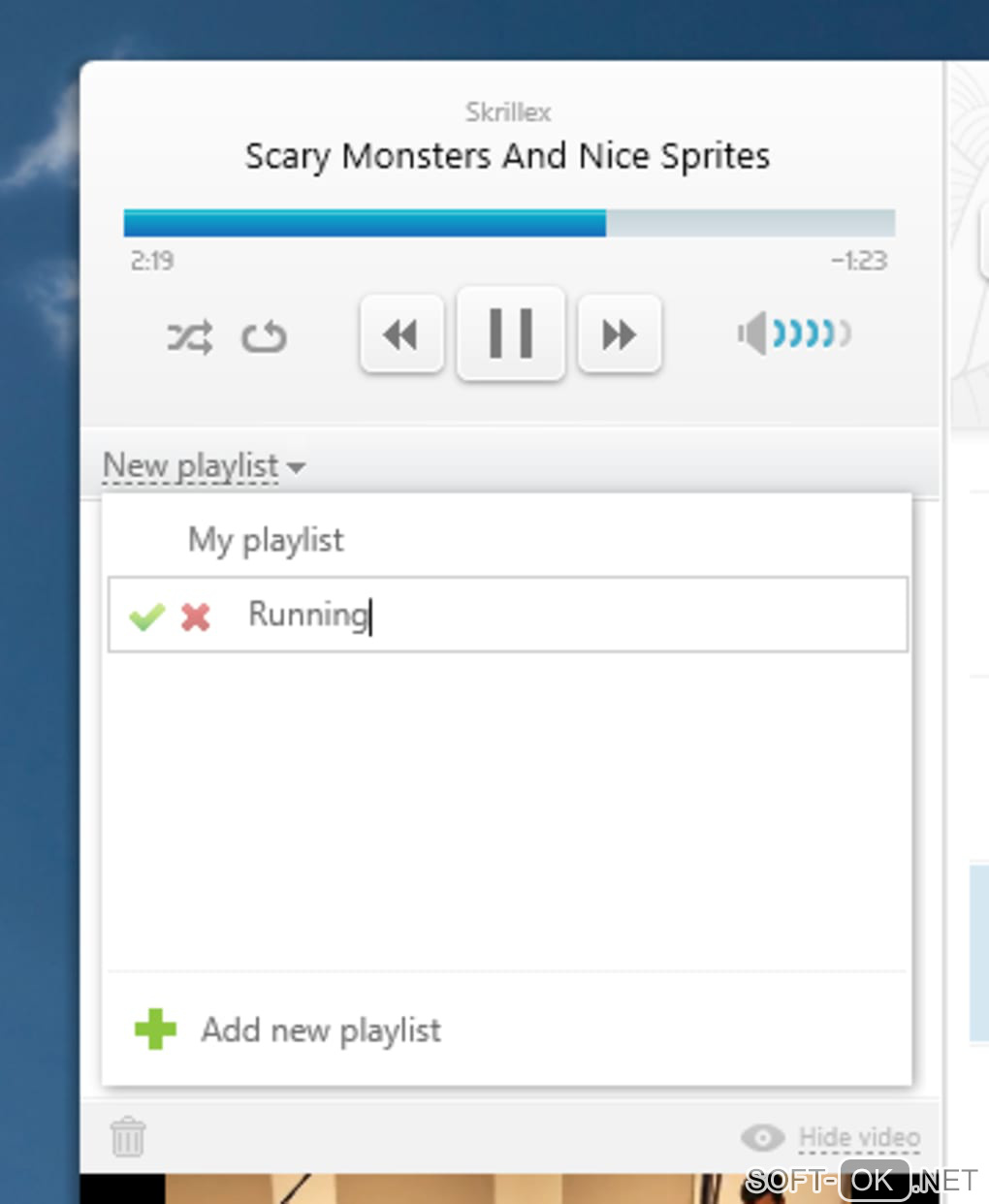This screenshot has width=989, height=1204.
Task: Click the arrow beside New playlist
Action: tap(297, 467)
